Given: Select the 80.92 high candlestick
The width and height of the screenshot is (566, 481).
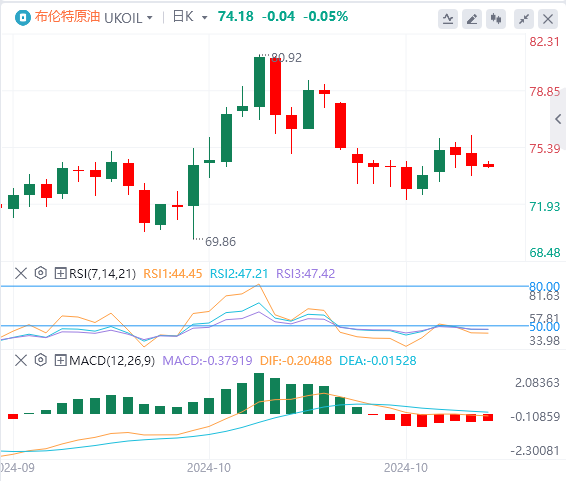Looking at the screenshot, I should pos(260,88).
